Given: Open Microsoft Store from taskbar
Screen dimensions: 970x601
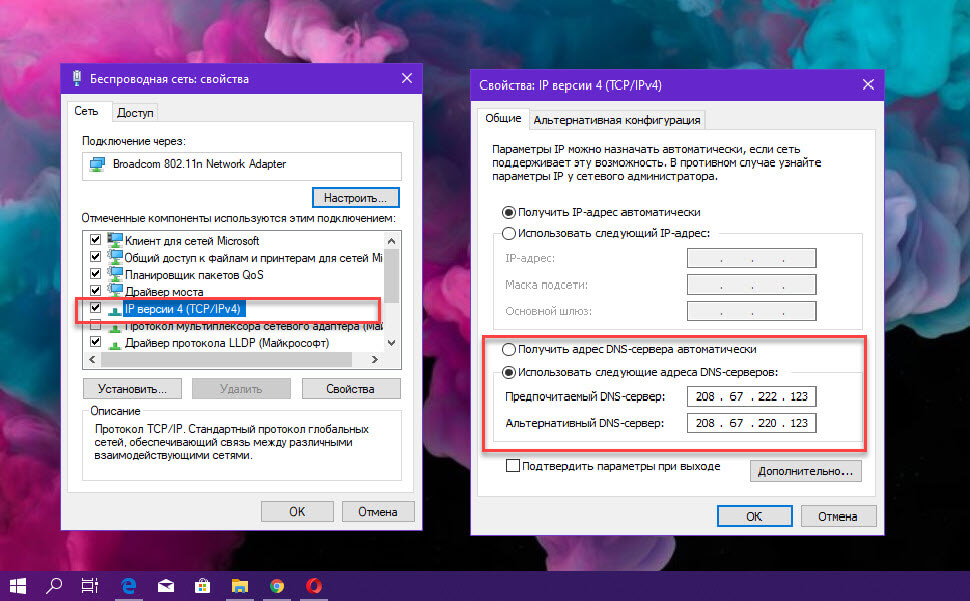Looking at the screenshot, I should [x=202, y=586].
